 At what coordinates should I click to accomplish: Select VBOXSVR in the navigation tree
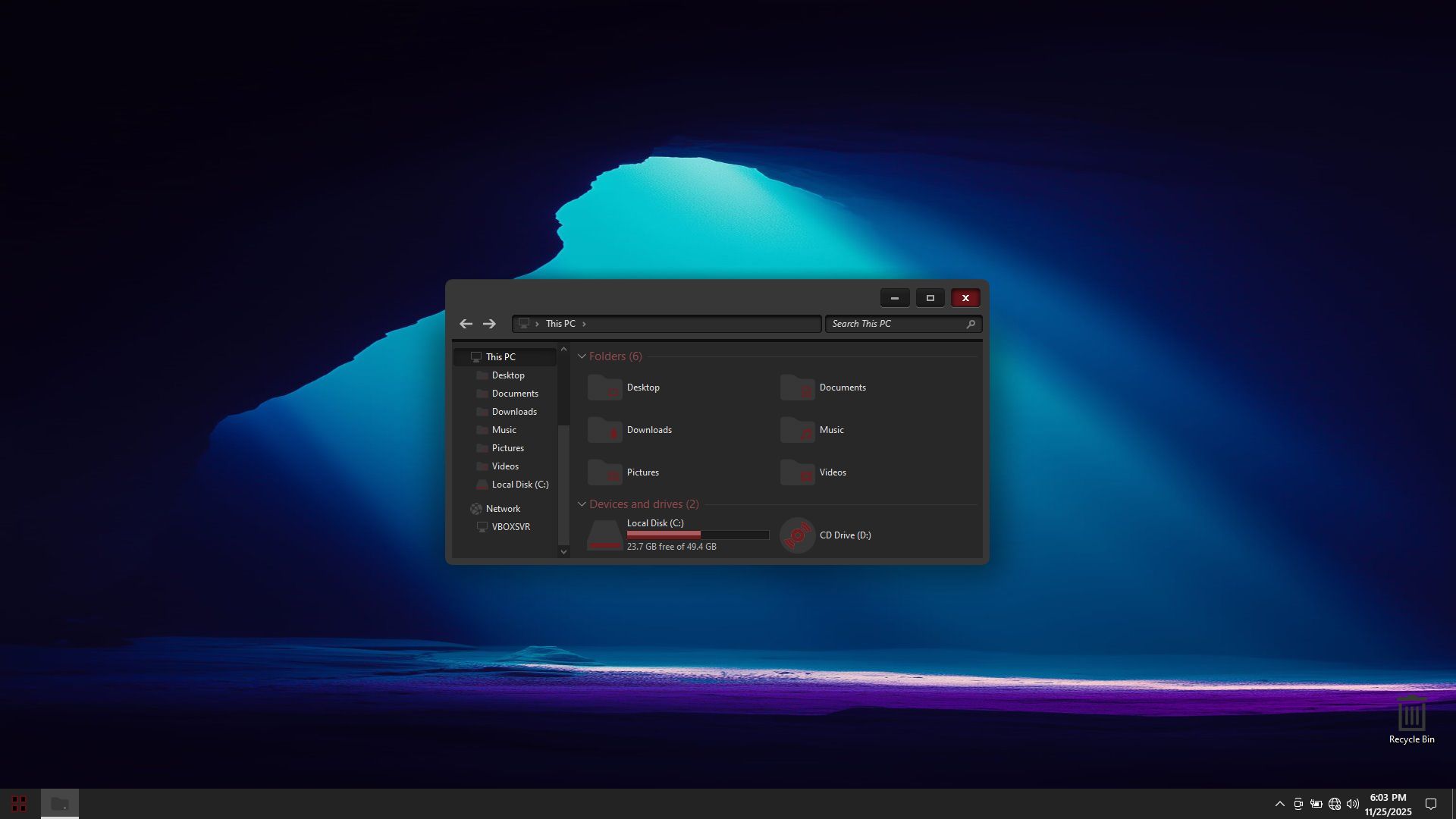point(510,527)
